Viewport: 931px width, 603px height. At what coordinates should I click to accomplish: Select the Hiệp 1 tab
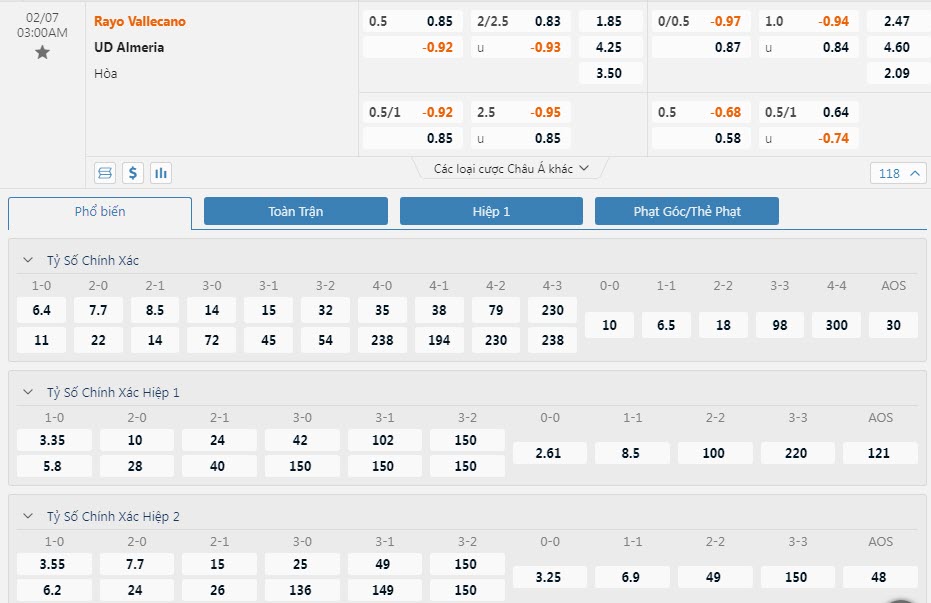coord(491,210)
